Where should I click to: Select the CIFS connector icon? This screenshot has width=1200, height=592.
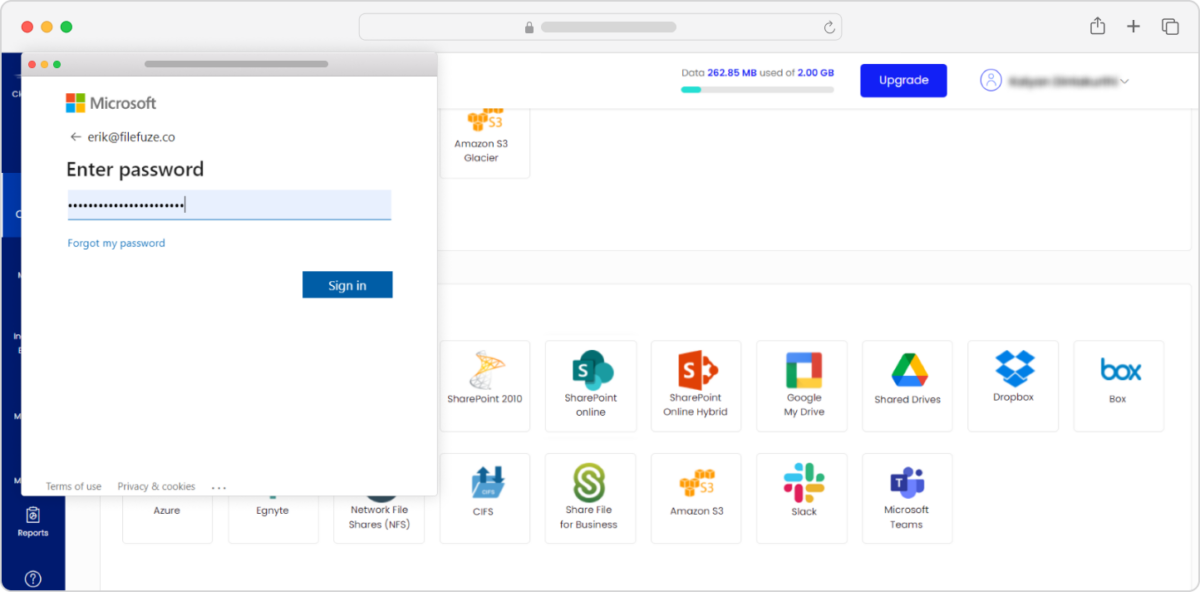(x=484, y=497)
